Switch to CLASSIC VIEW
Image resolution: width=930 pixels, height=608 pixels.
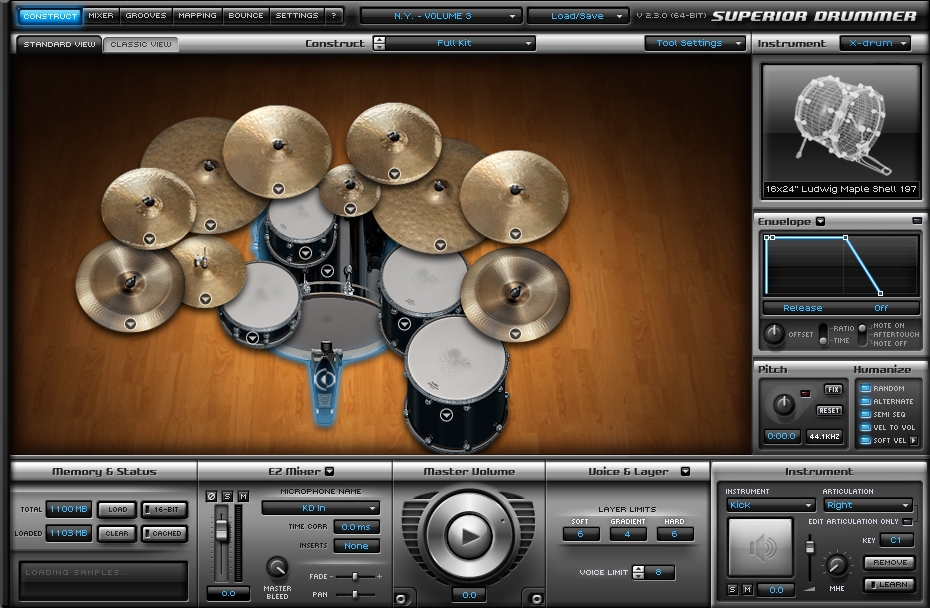point(140,44)
